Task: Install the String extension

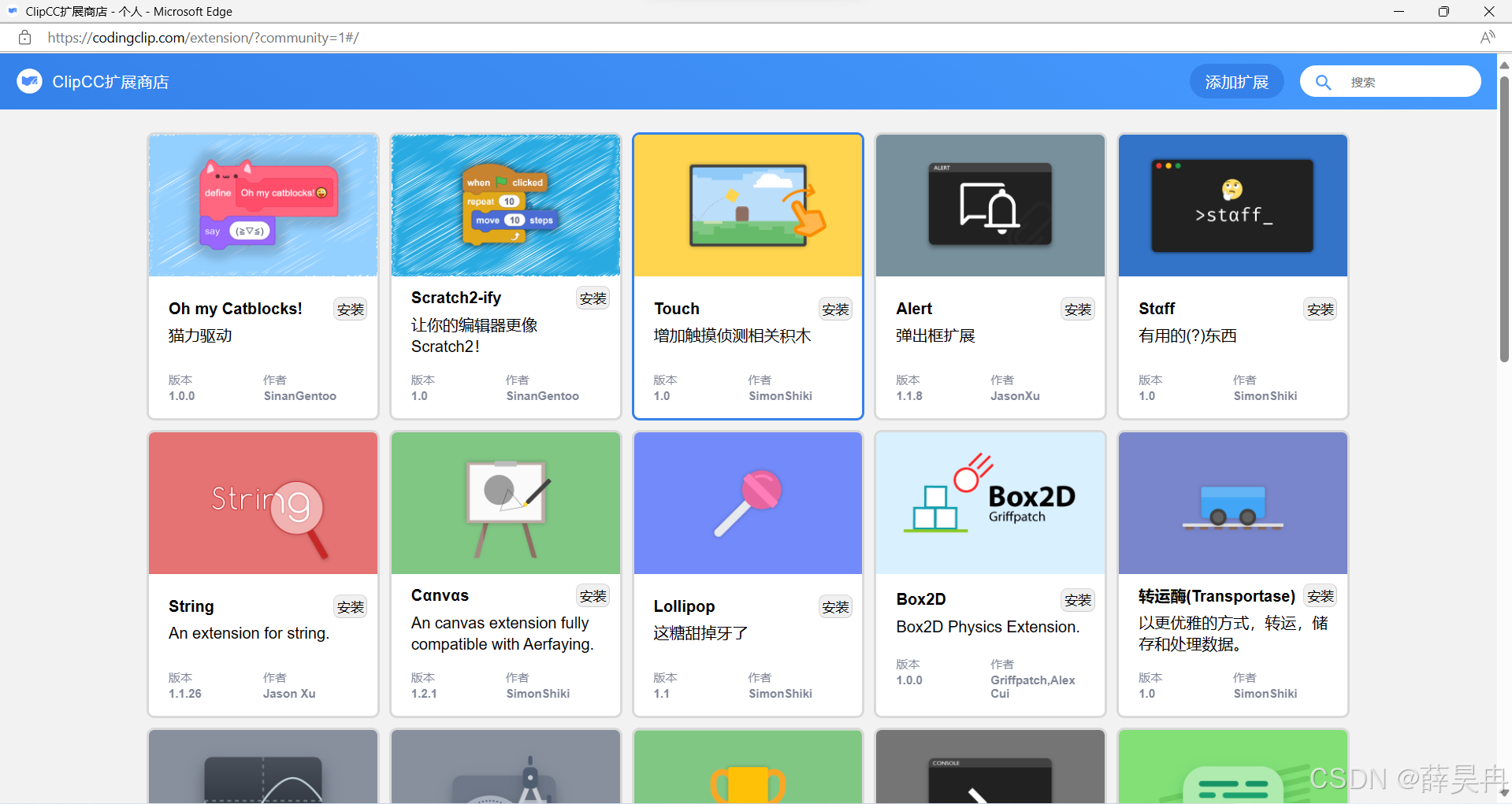Action: click(351, 607)
